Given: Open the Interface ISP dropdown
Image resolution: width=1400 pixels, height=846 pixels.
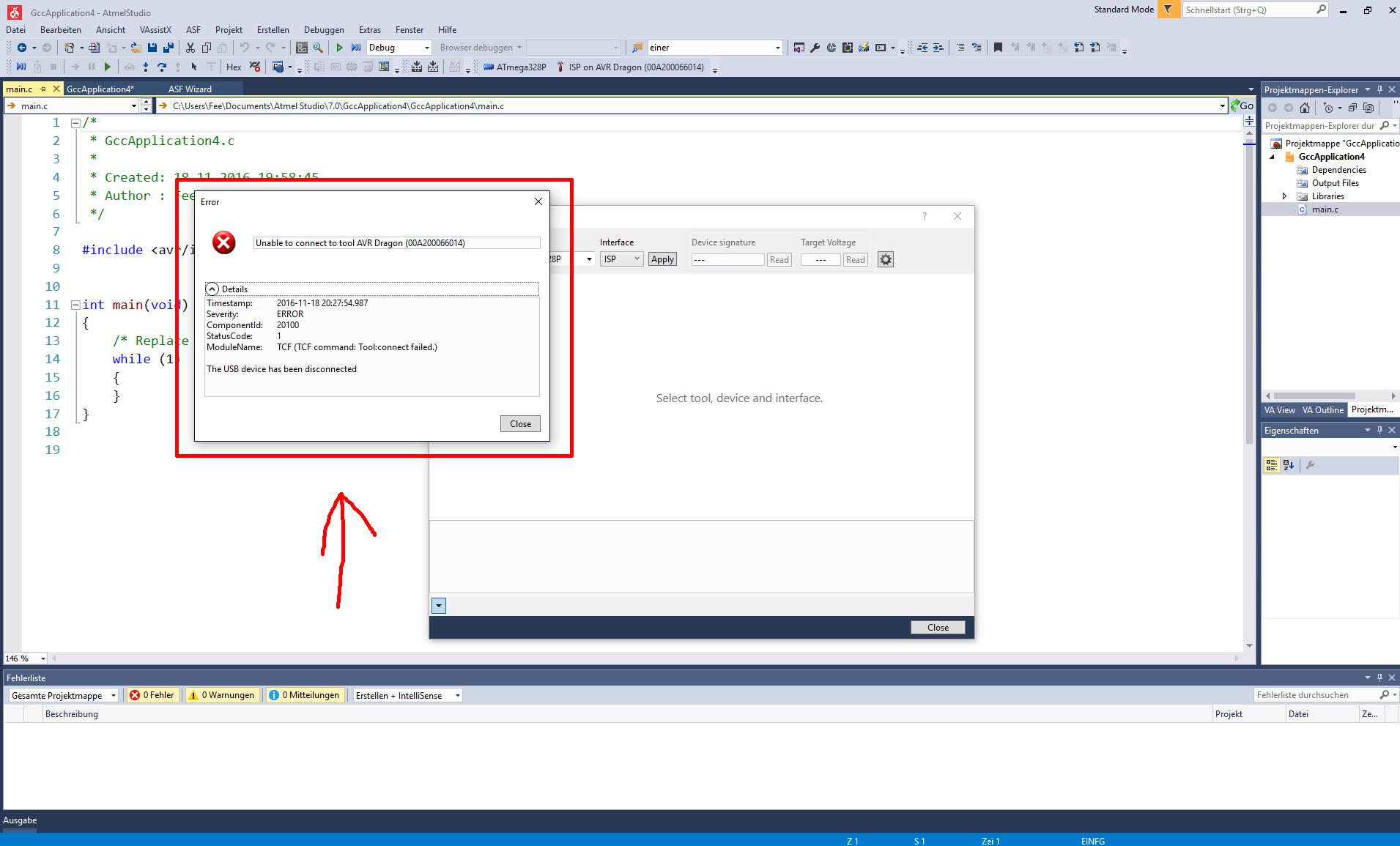Looking at the screenshot, I should pos(621,259).
